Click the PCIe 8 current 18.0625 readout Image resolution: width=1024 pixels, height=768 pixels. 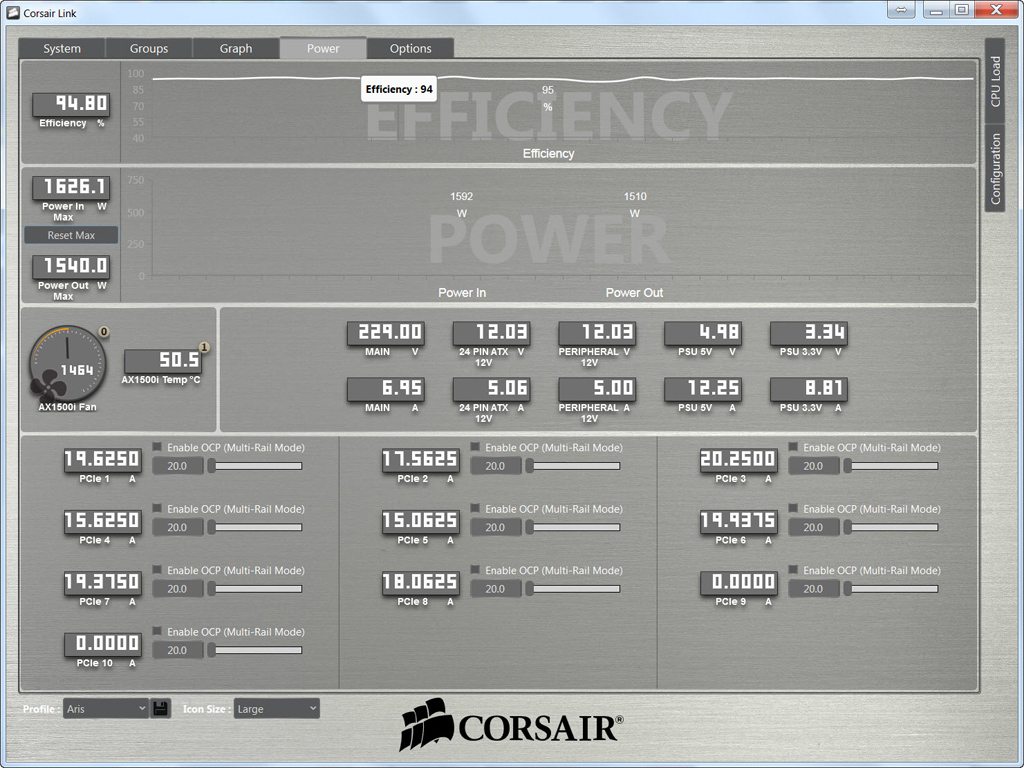coord(421,582)
